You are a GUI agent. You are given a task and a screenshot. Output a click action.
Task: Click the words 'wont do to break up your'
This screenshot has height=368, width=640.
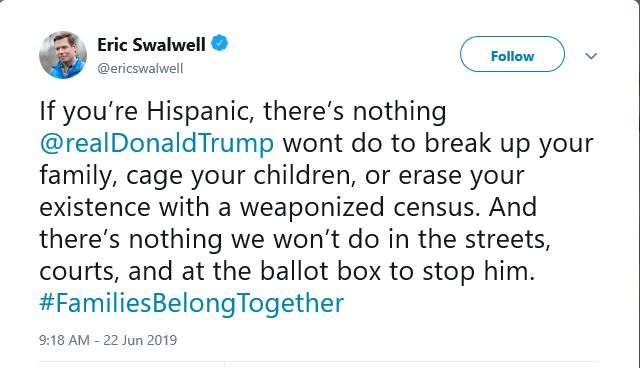tap(438, 144)
